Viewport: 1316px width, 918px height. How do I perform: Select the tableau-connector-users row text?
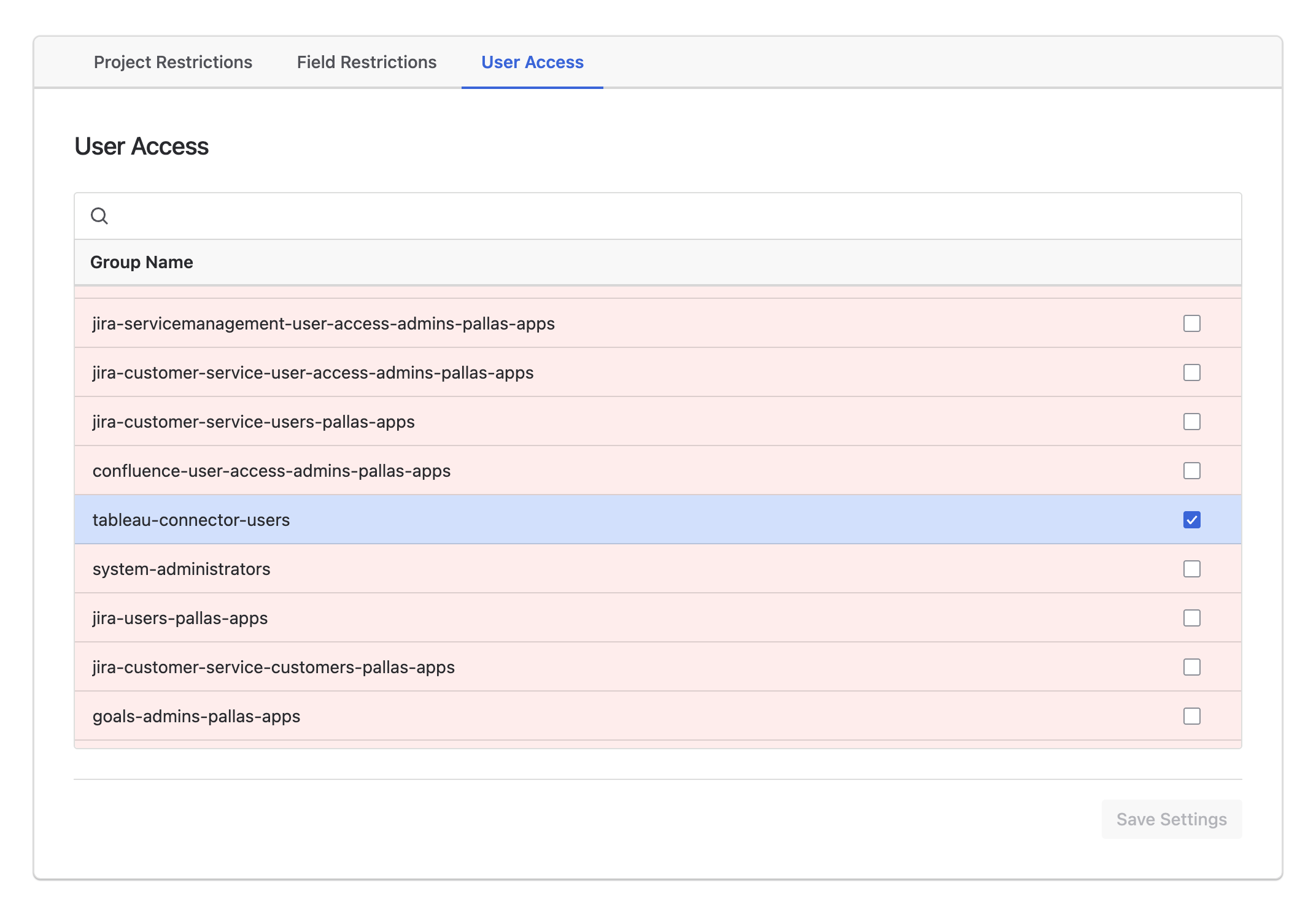[x=191, y=520]
